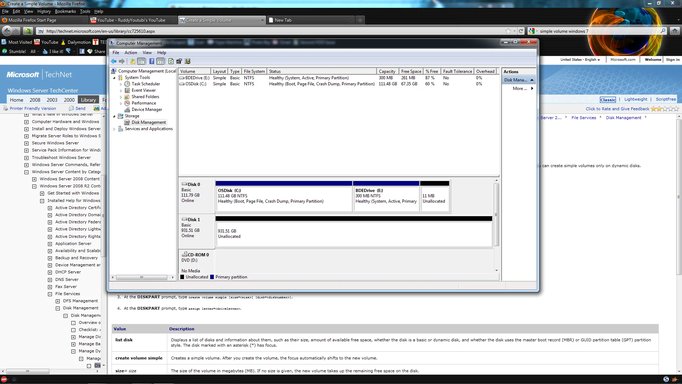
Task: Open the Help menu in Computer Management
Action: (161, 53)
